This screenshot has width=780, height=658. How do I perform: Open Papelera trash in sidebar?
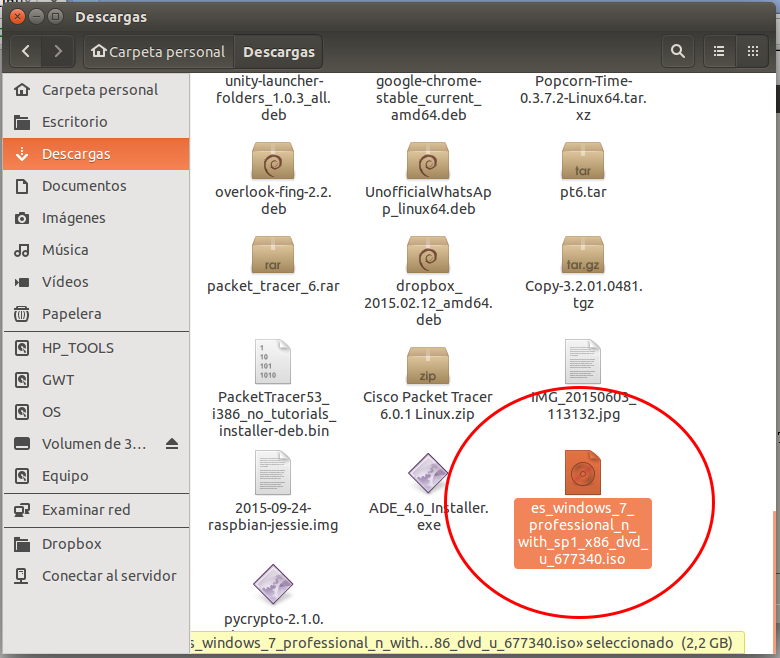tap(96, 314)
